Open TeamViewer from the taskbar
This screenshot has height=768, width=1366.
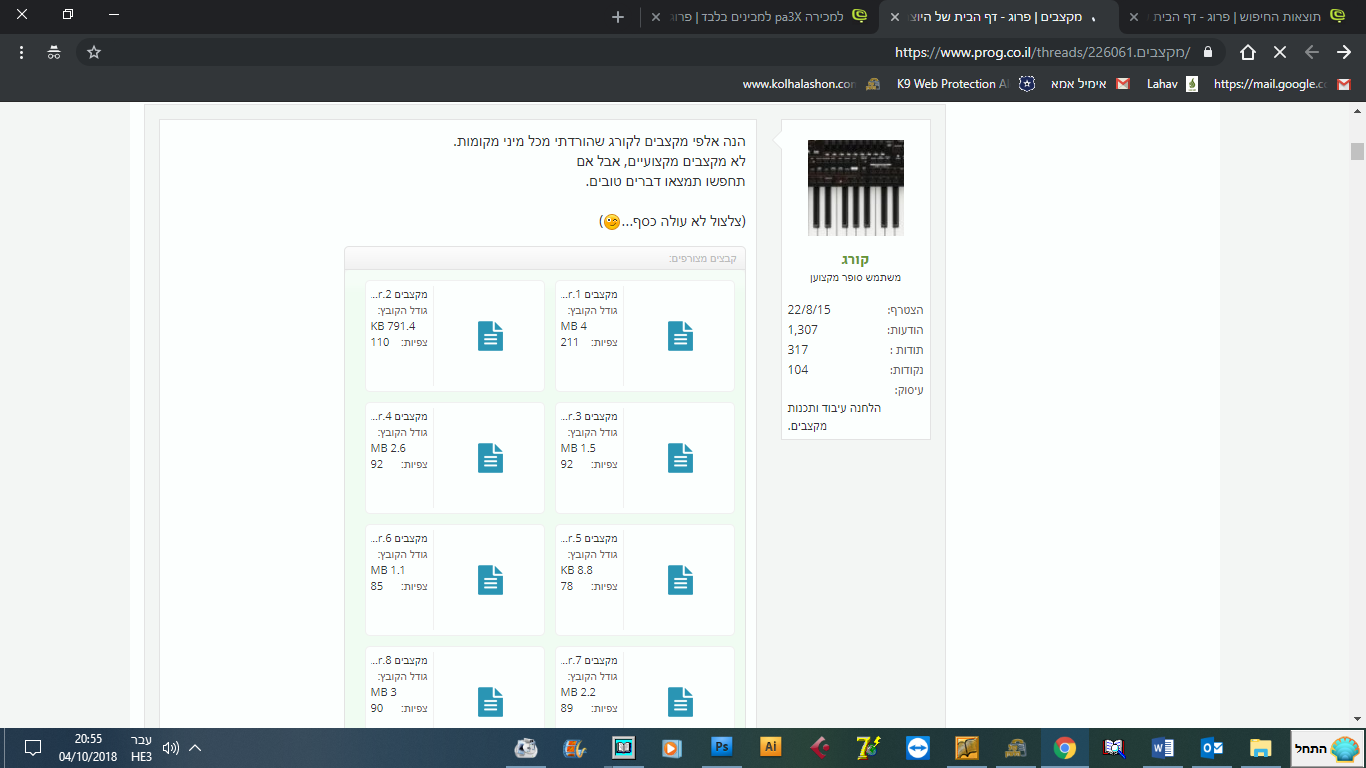point(918,747)
